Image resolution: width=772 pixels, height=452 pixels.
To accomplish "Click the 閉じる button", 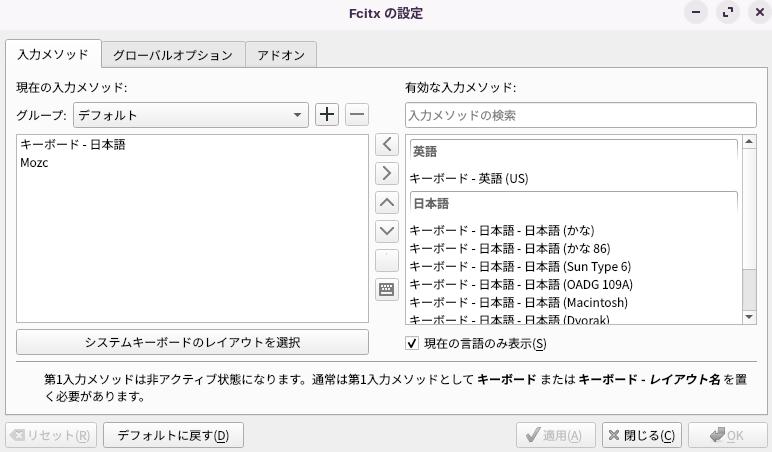I will (642, 435).
